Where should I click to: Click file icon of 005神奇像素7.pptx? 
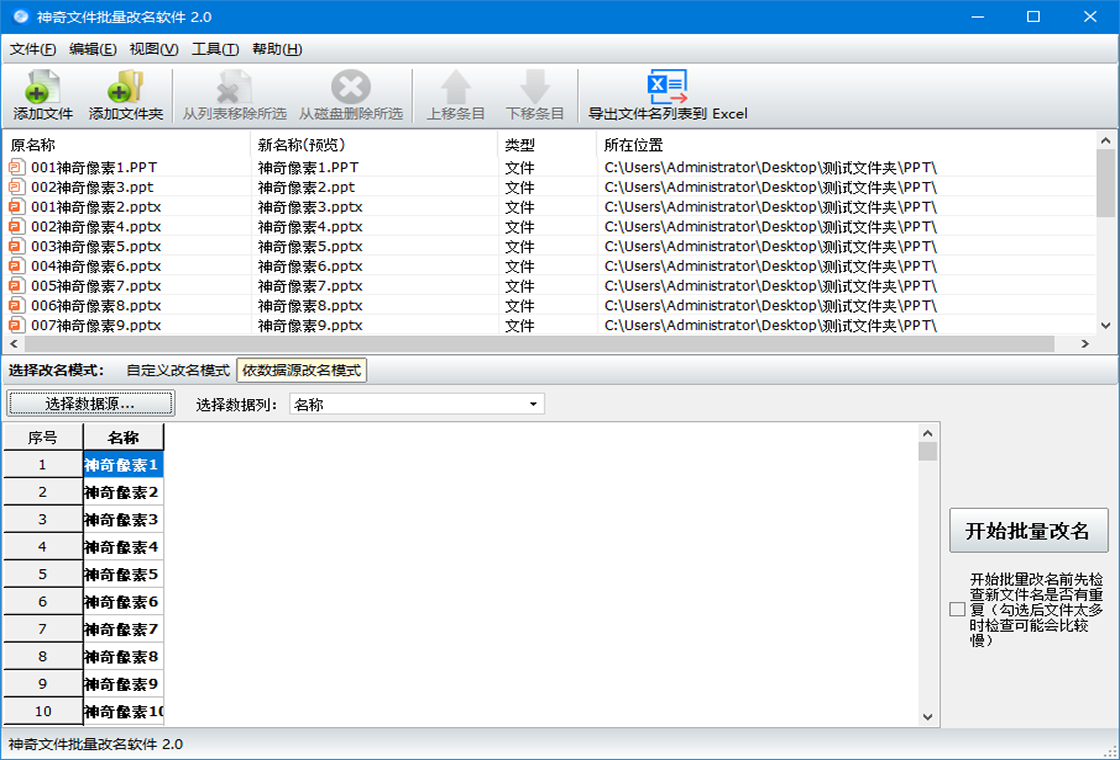click(16, 286)
